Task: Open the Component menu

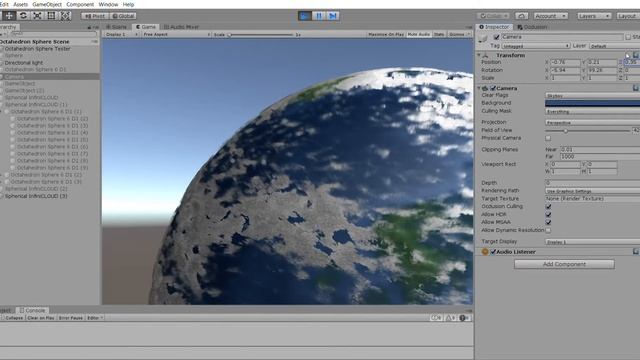Action: tap(80, 4)
